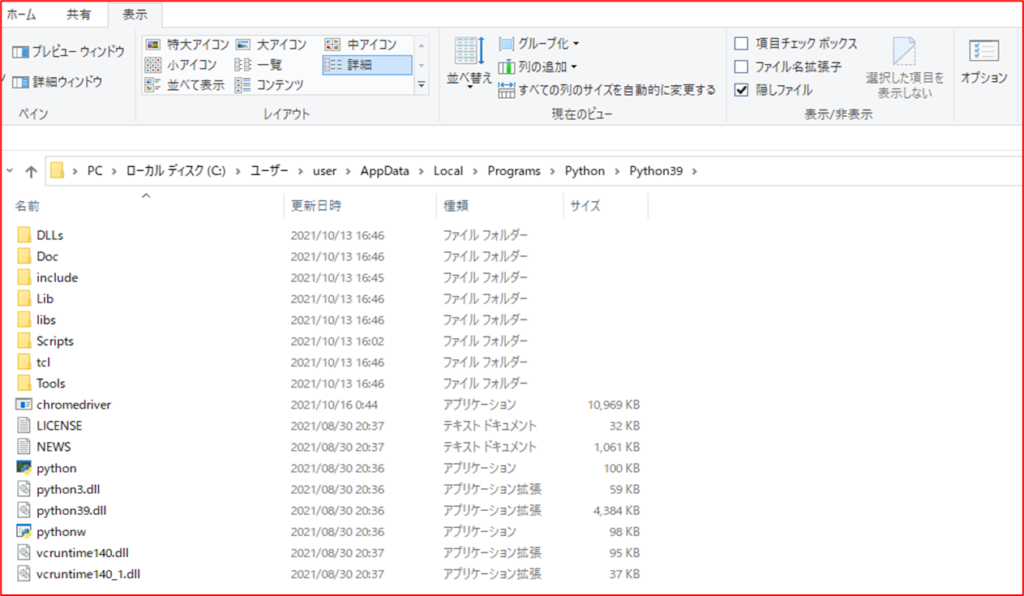
Task: Open the Add columns (列の追加) dropdown
Action: (x=538, y=67)
